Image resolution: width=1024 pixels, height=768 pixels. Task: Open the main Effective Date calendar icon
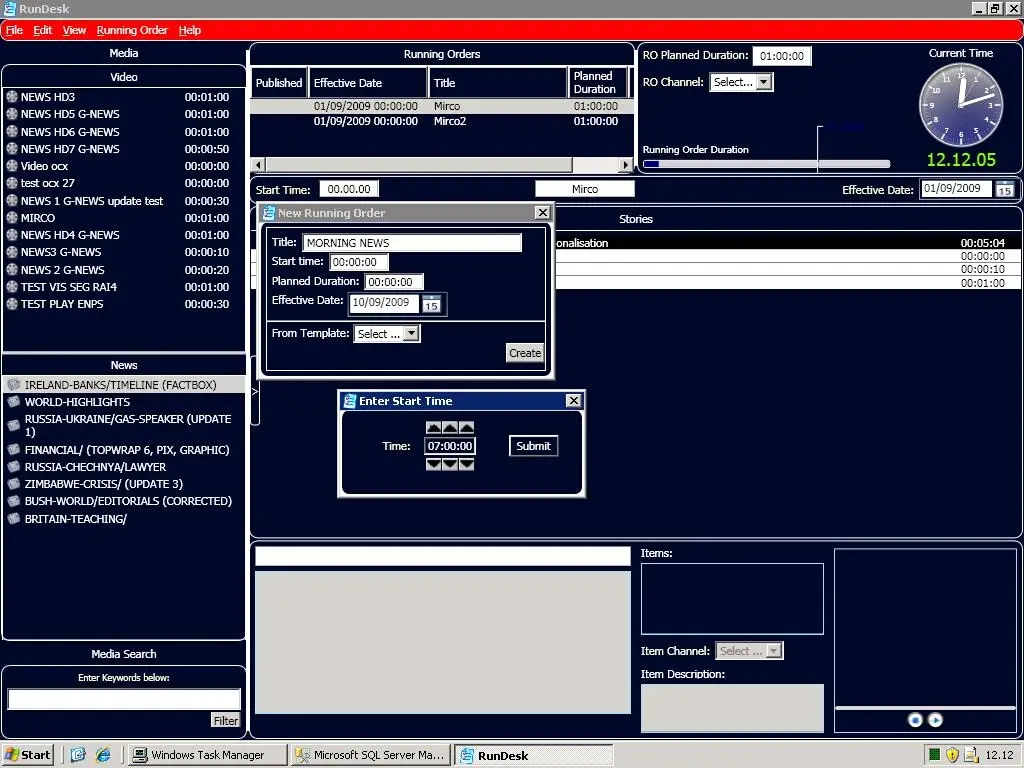click(1004, 189)
